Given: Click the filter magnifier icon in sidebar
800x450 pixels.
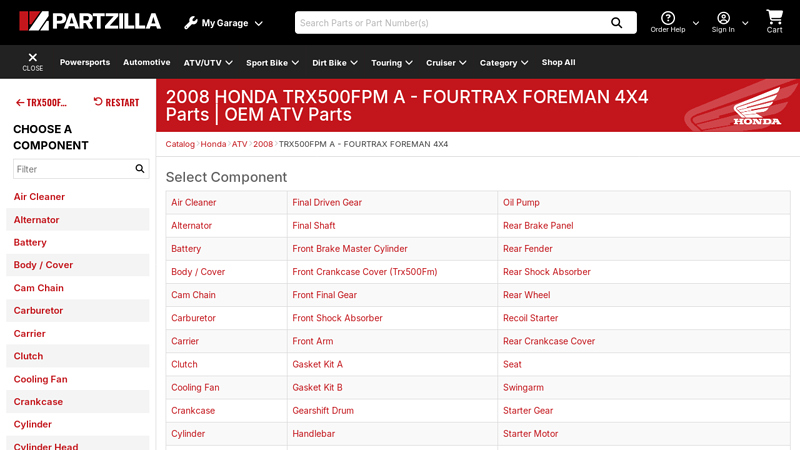Looking at the screenshot, I should [139, 169].
